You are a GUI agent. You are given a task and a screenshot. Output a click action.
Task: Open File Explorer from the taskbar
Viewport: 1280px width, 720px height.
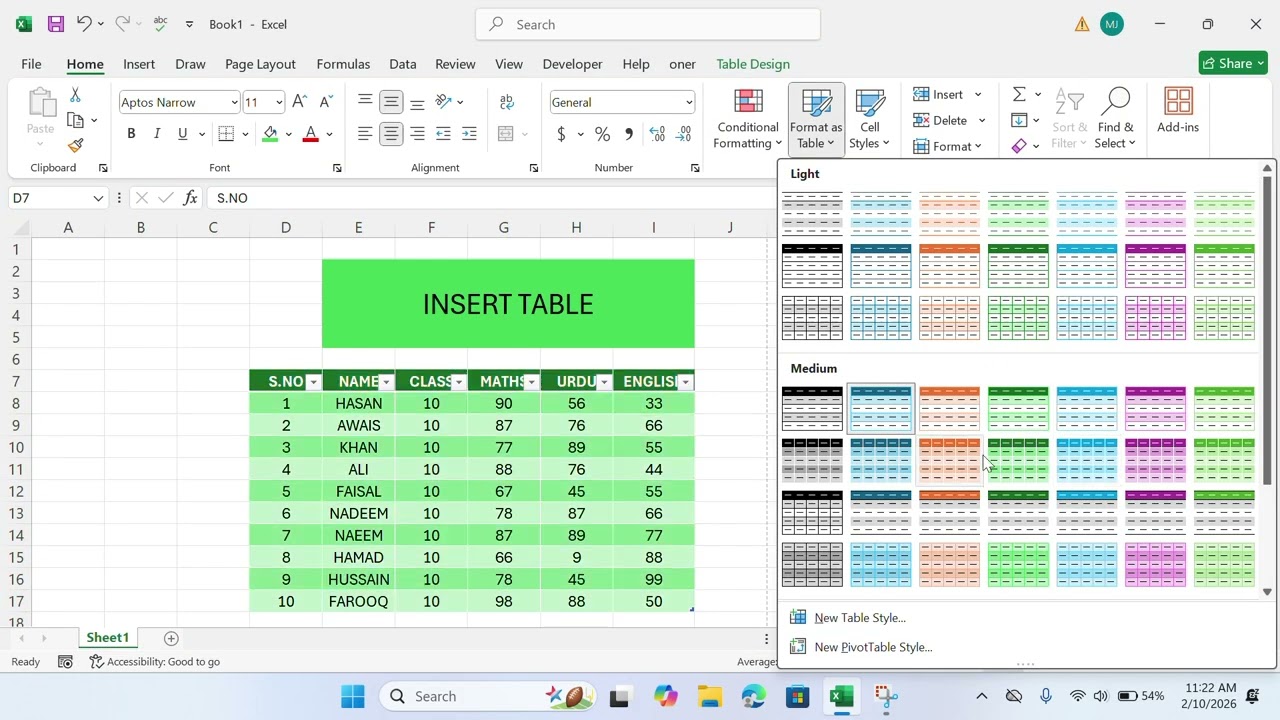click(x=710, y=696)
